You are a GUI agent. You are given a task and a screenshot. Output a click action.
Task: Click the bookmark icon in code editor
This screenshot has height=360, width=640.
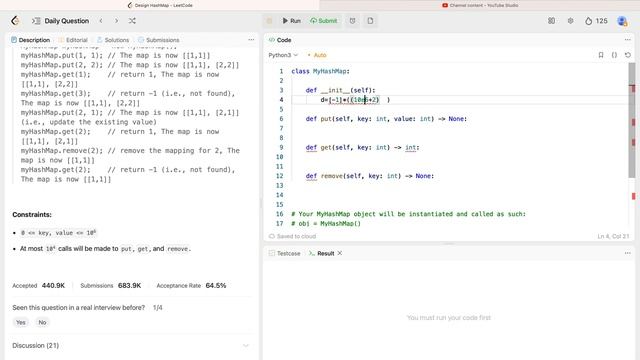coord(601,55)
